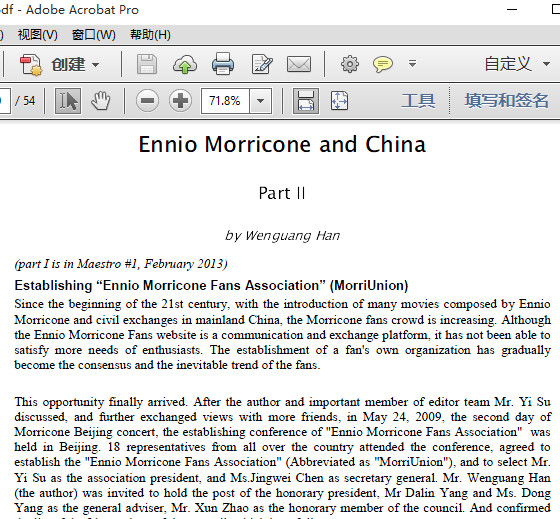Click the Email envelope icon
This screenshot has height=519, width=560.
299,65
